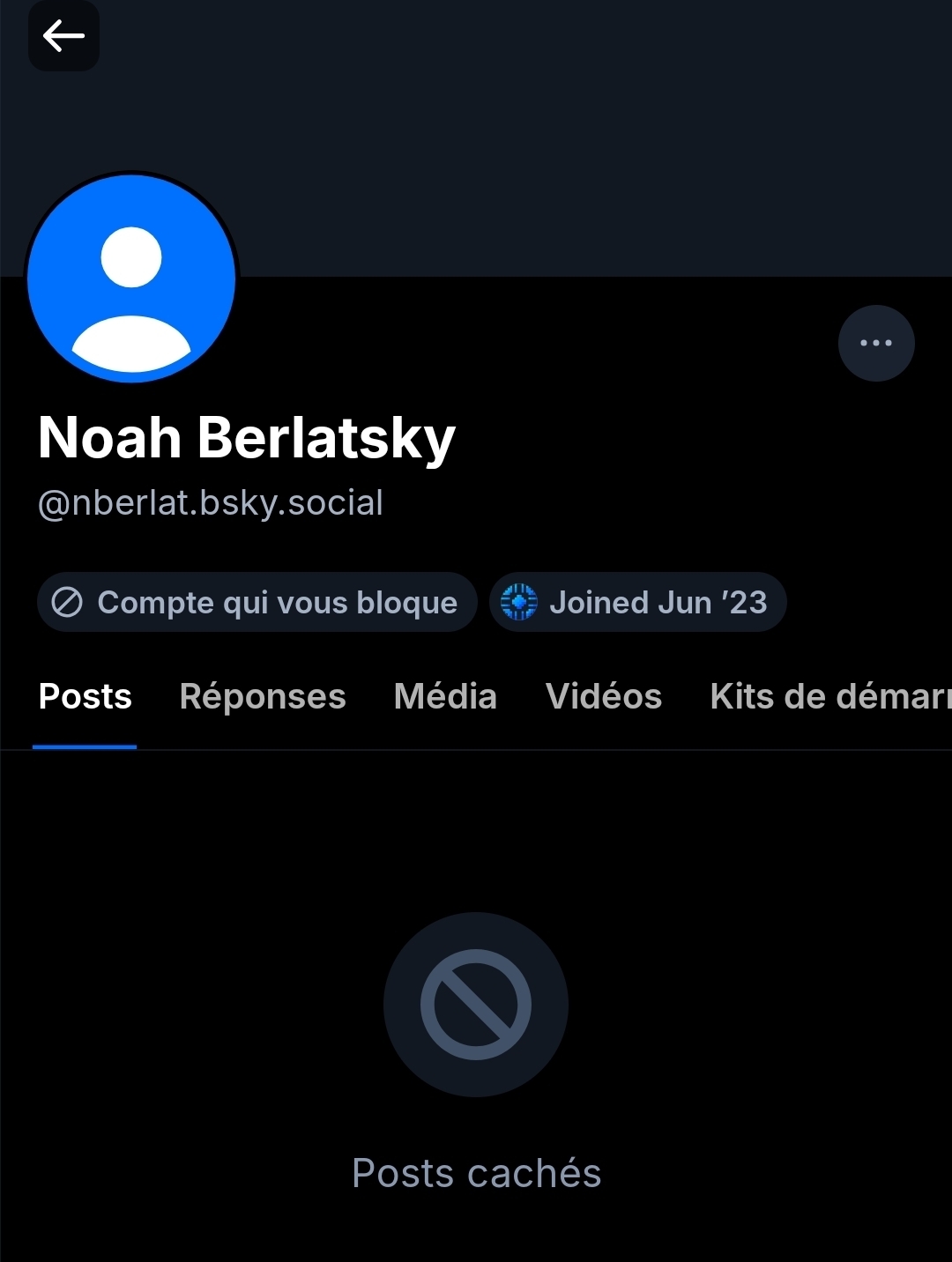
Task: Go to the Vidéos tab
Action: [x=604, y=697]
